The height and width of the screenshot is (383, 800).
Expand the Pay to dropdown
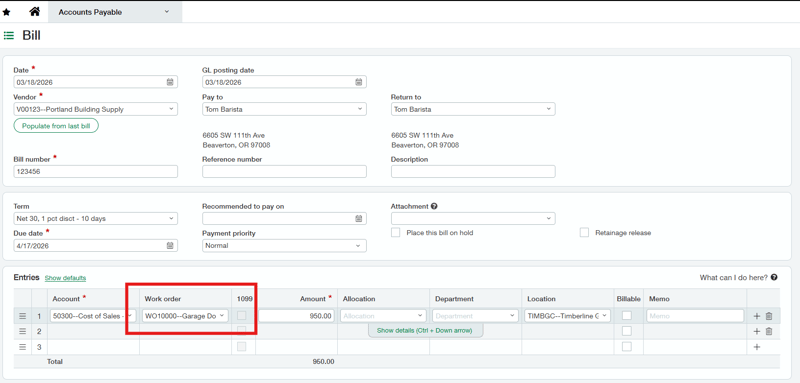pyautogui.click(x=360, y=109)
